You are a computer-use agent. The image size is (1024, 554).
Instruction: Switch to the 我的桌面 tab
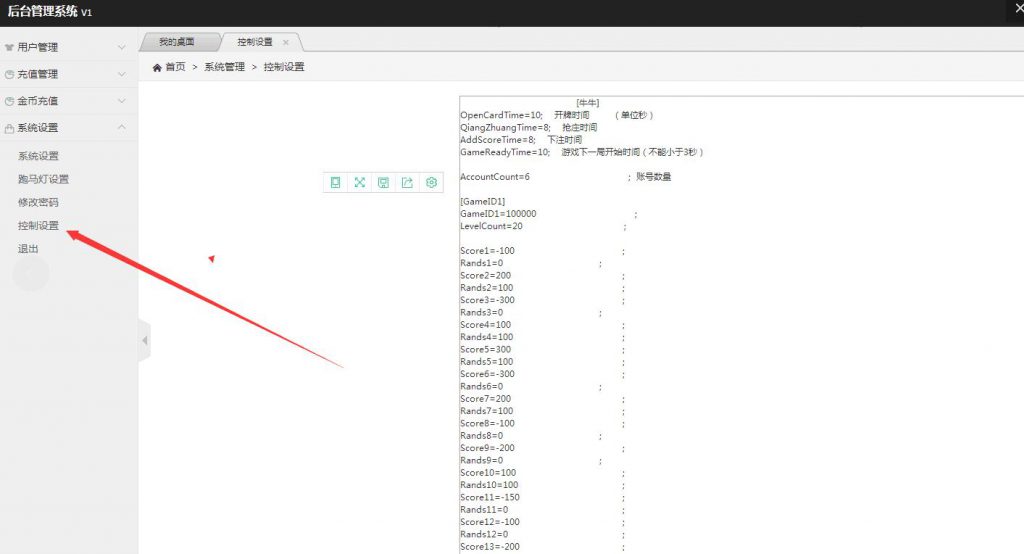[176, 42]
